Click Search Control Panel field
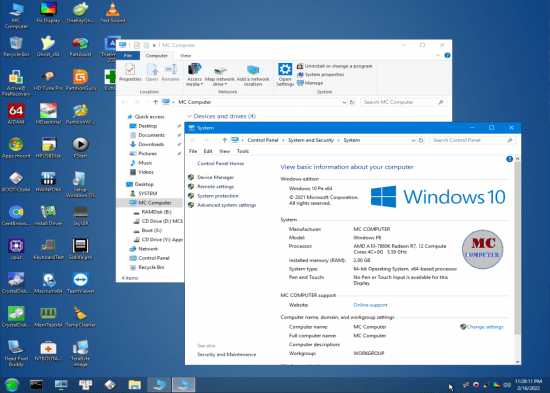 (x=472, y=140)
